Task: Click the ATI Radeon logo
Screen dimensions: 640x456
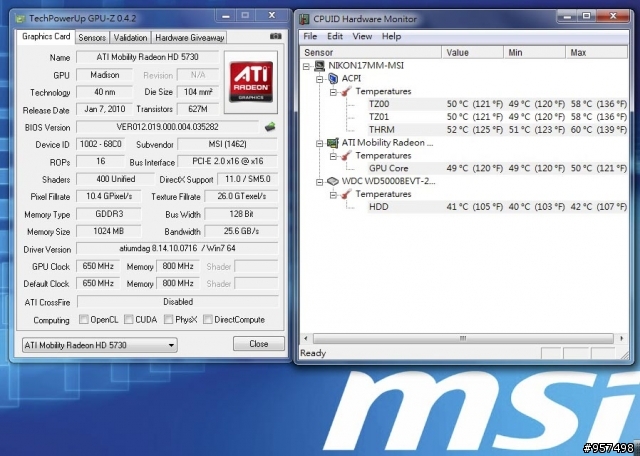Action: tap(251, 82)
